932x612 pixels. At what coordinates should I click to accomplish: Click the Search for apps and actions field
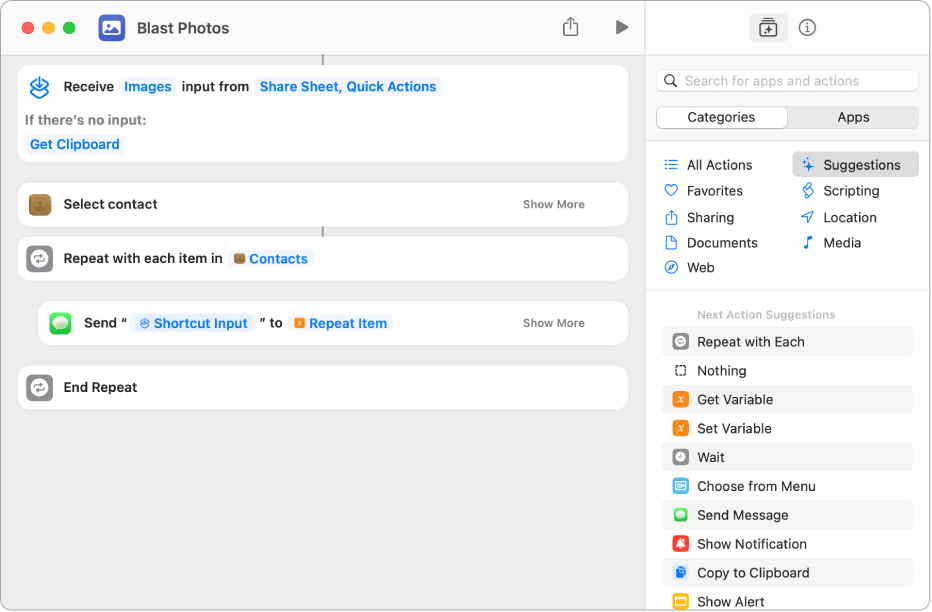click(788, 81)
